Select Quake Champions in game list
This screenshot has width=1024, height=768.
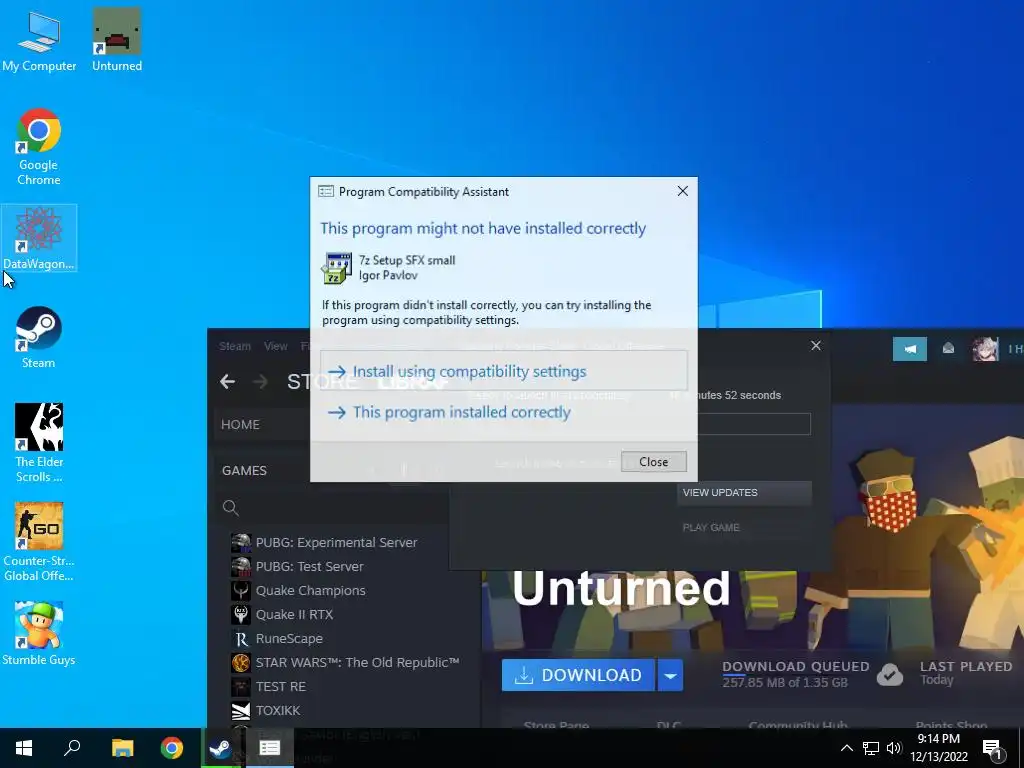click(310, 590)
